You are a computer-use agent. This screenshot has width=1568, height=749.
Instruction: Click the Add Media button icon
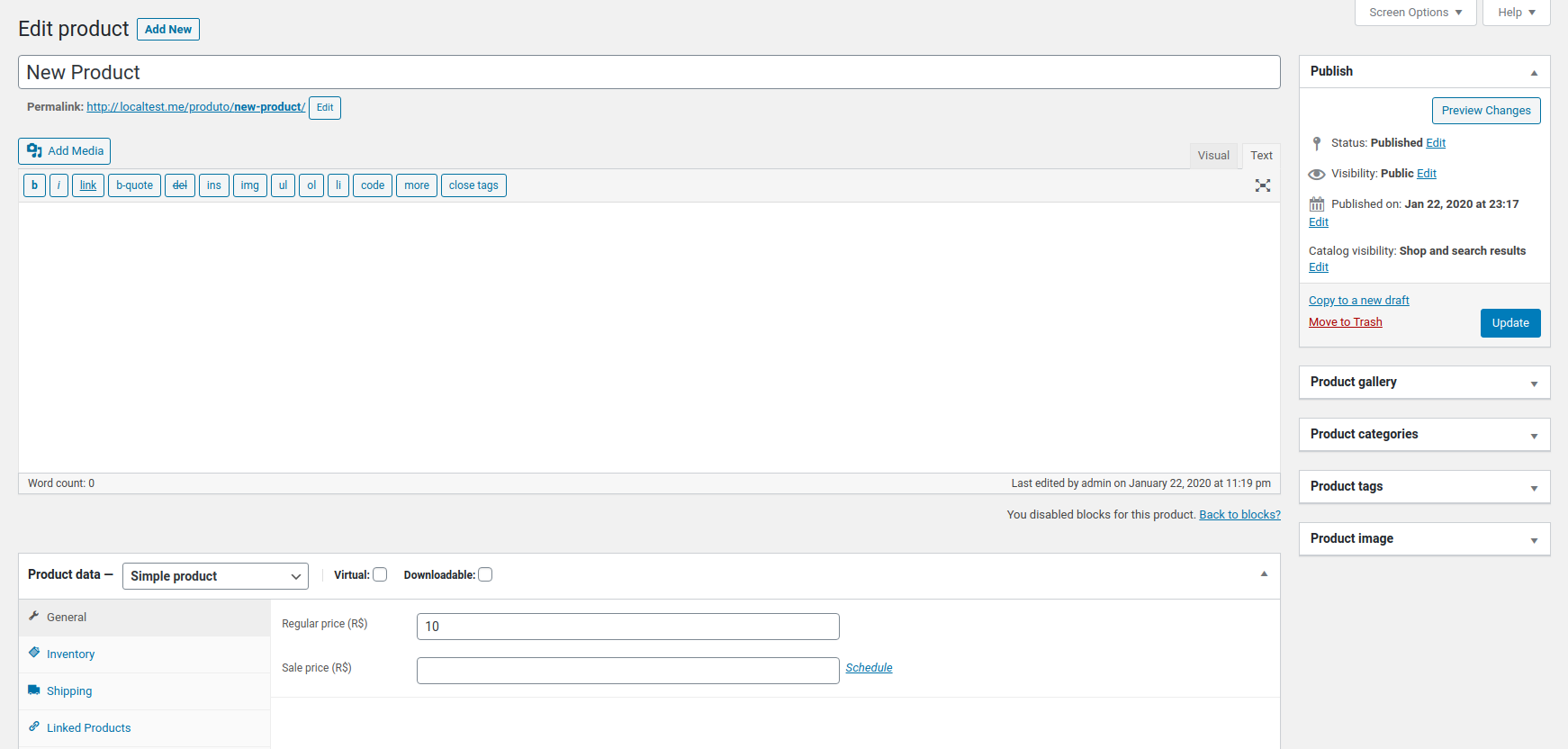coord(34,150)
